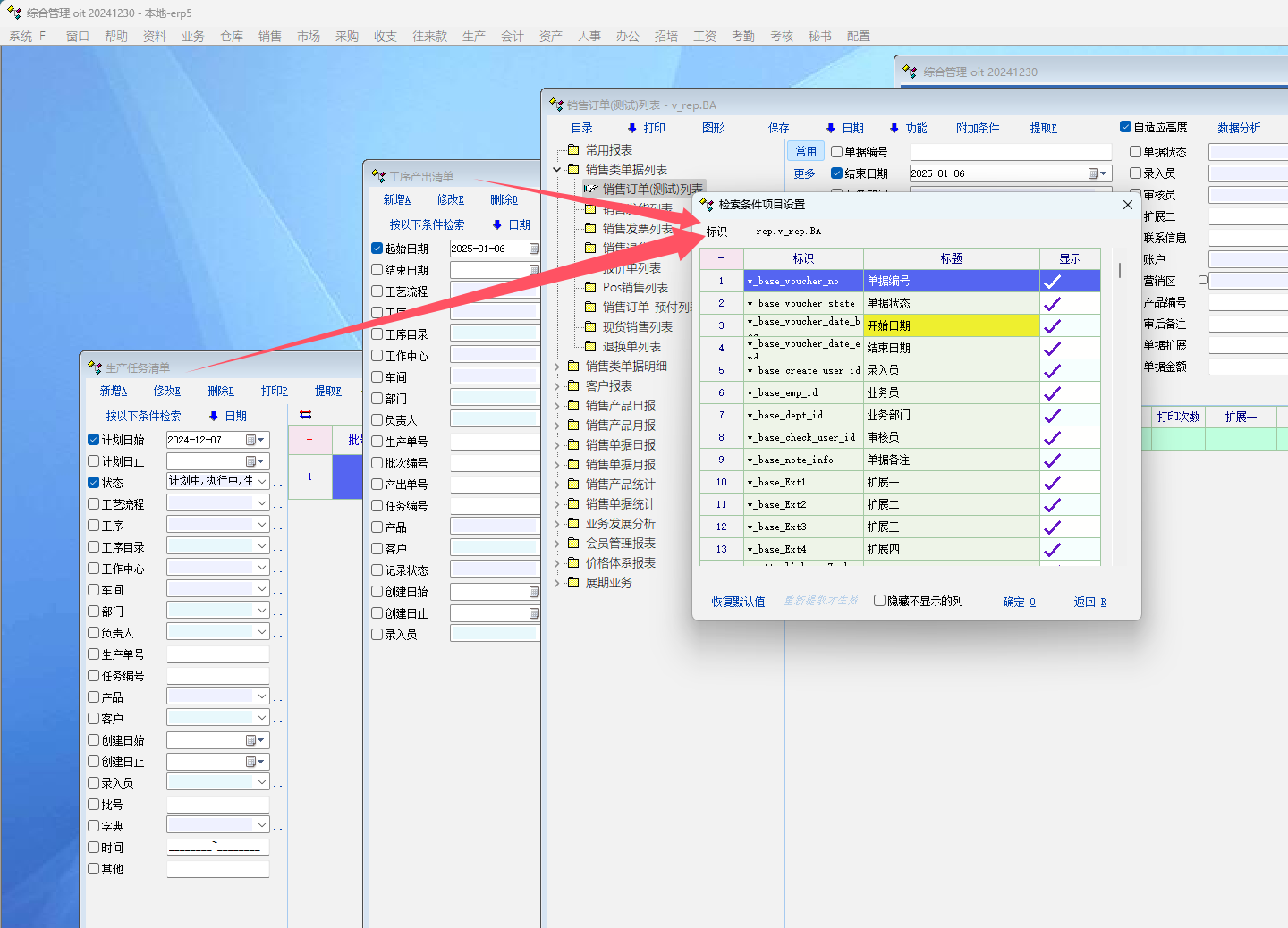Screen dimensions: 1288x928
Task: Expand the 客户报表 tree node
Action: [556, 386]
